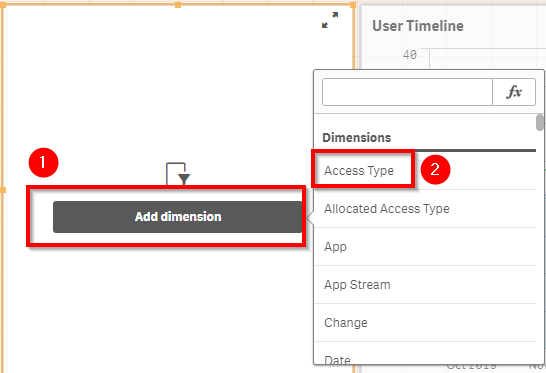Click the collapse arrows icon on the chart
This screenshot has width=546, height=373.
330,20
